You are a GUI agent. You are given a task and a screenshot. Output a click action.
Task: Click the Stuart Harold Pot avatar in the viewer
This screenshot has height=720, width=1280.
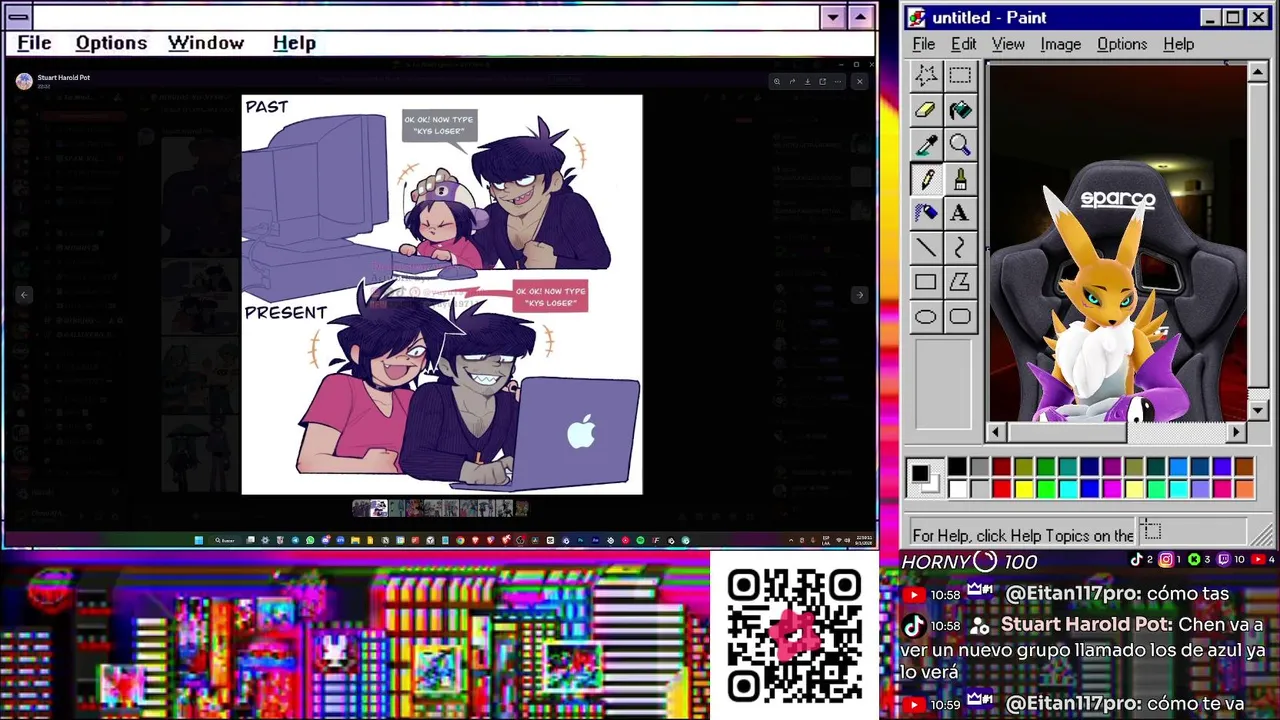click(x=24, y=81)
